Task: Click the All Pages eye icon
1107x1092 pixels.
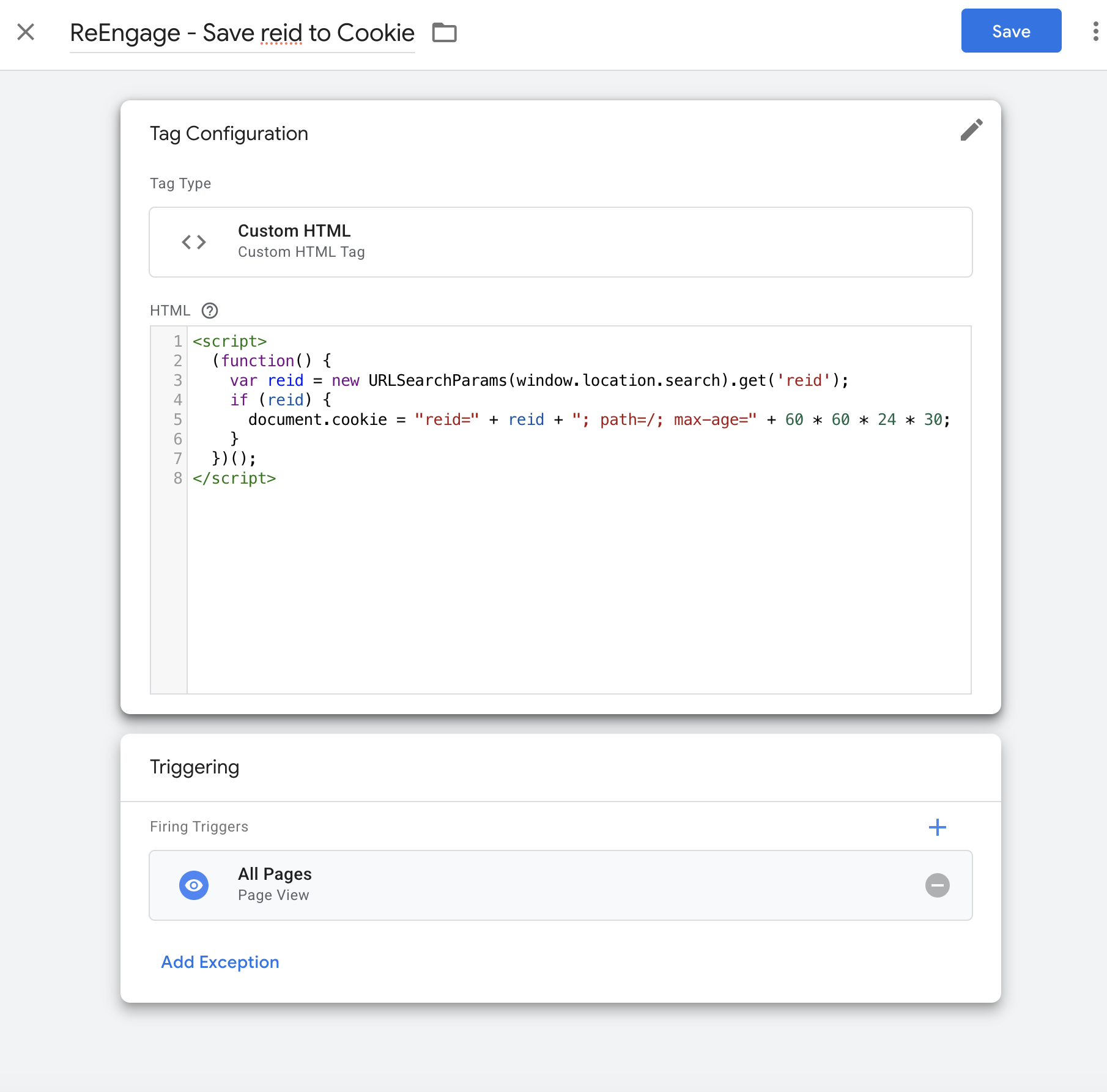Action: (x=194, y=885)
